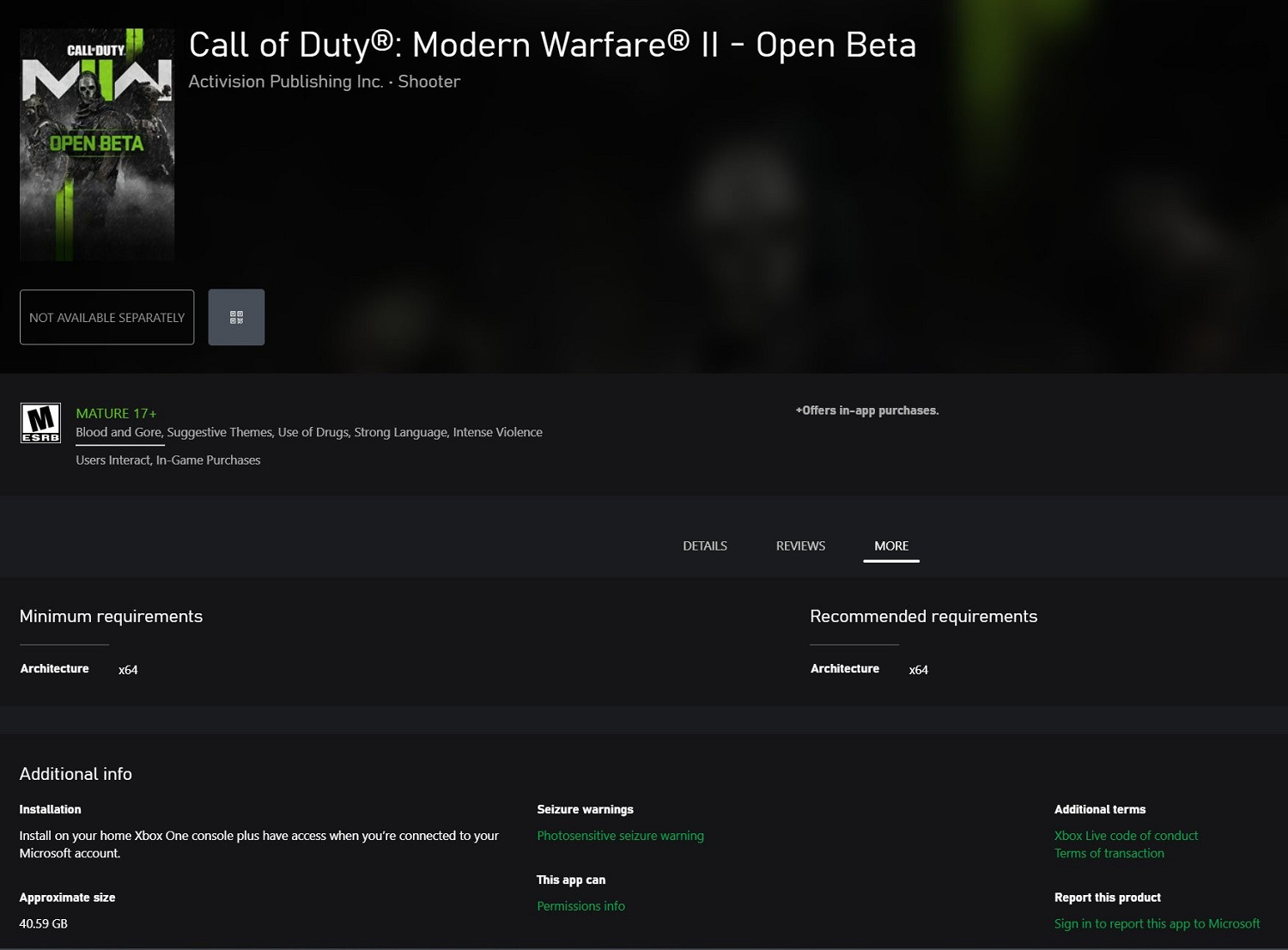Click the QR code icon button

pos(236,318)
